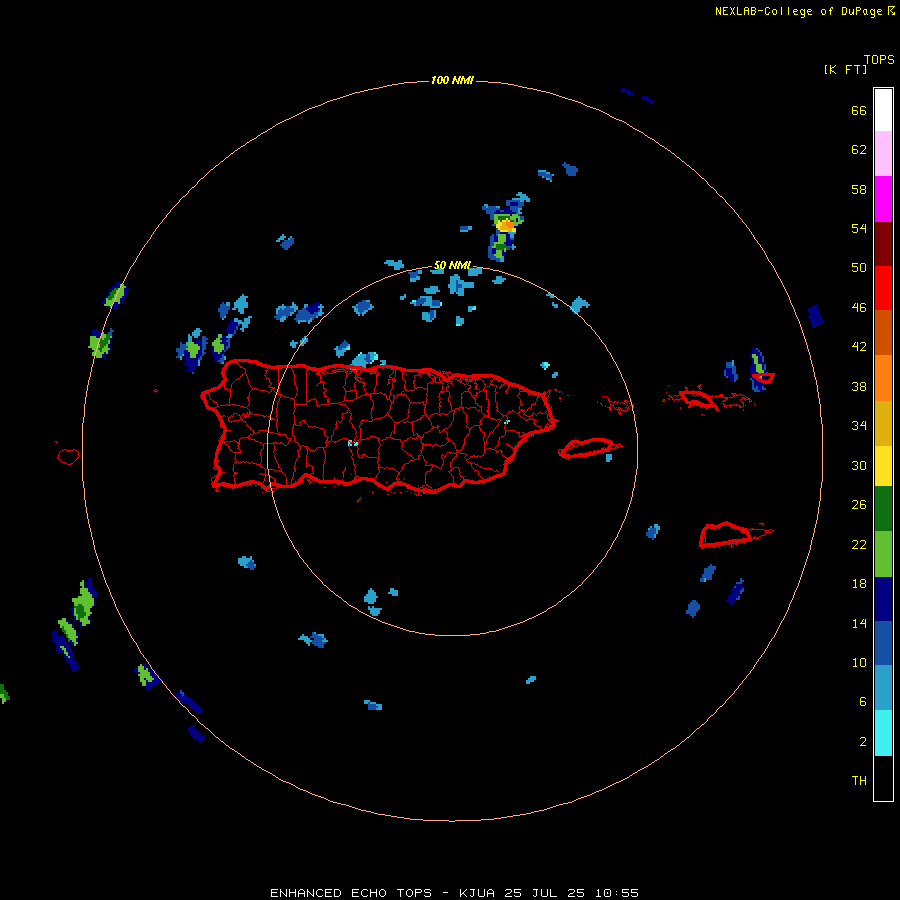Pick the light blue legend swatch
This screenshot has width=900, height=900.
tap(883, 688)
